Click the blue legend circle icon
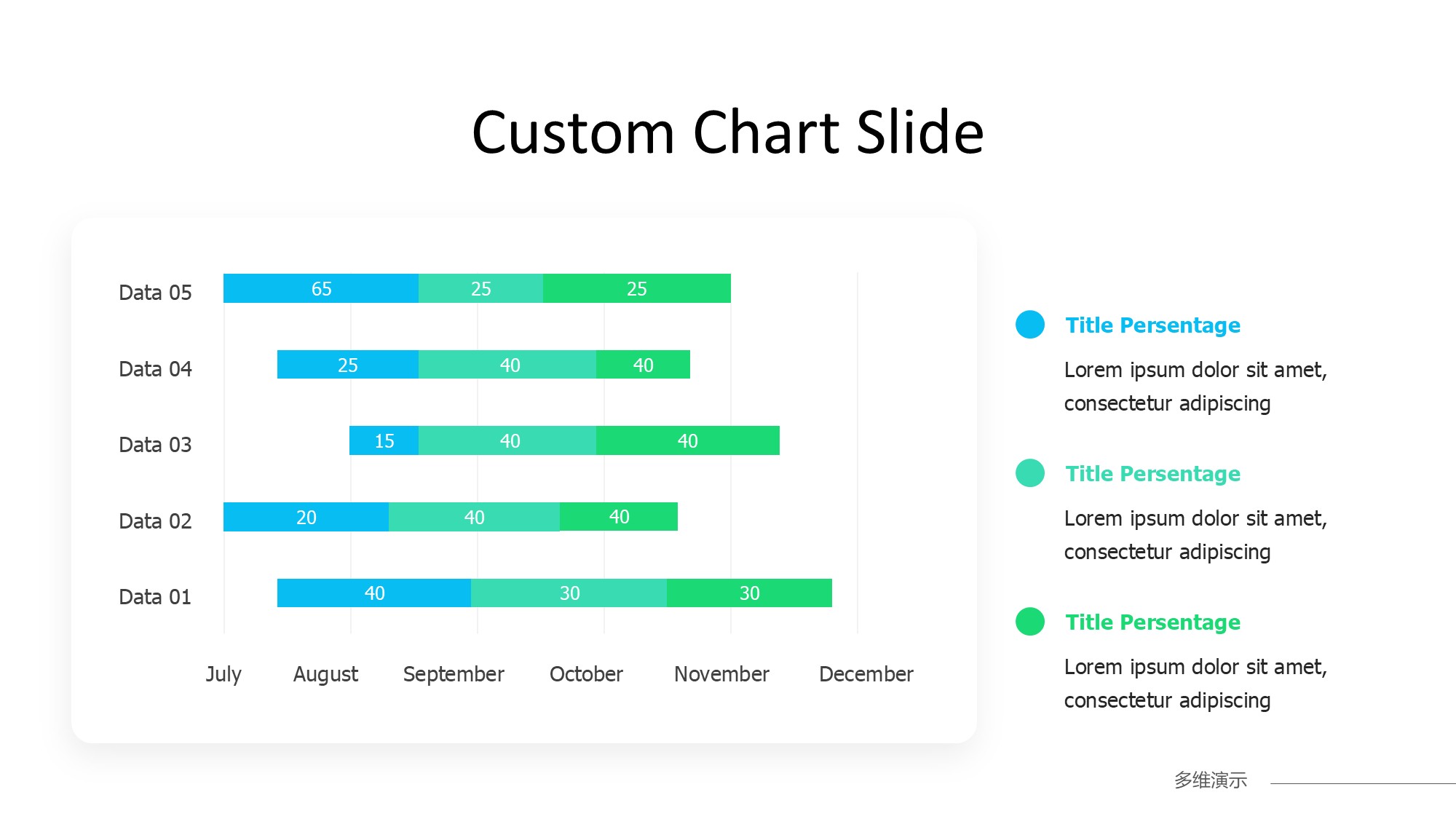 tap(1029, 325)
